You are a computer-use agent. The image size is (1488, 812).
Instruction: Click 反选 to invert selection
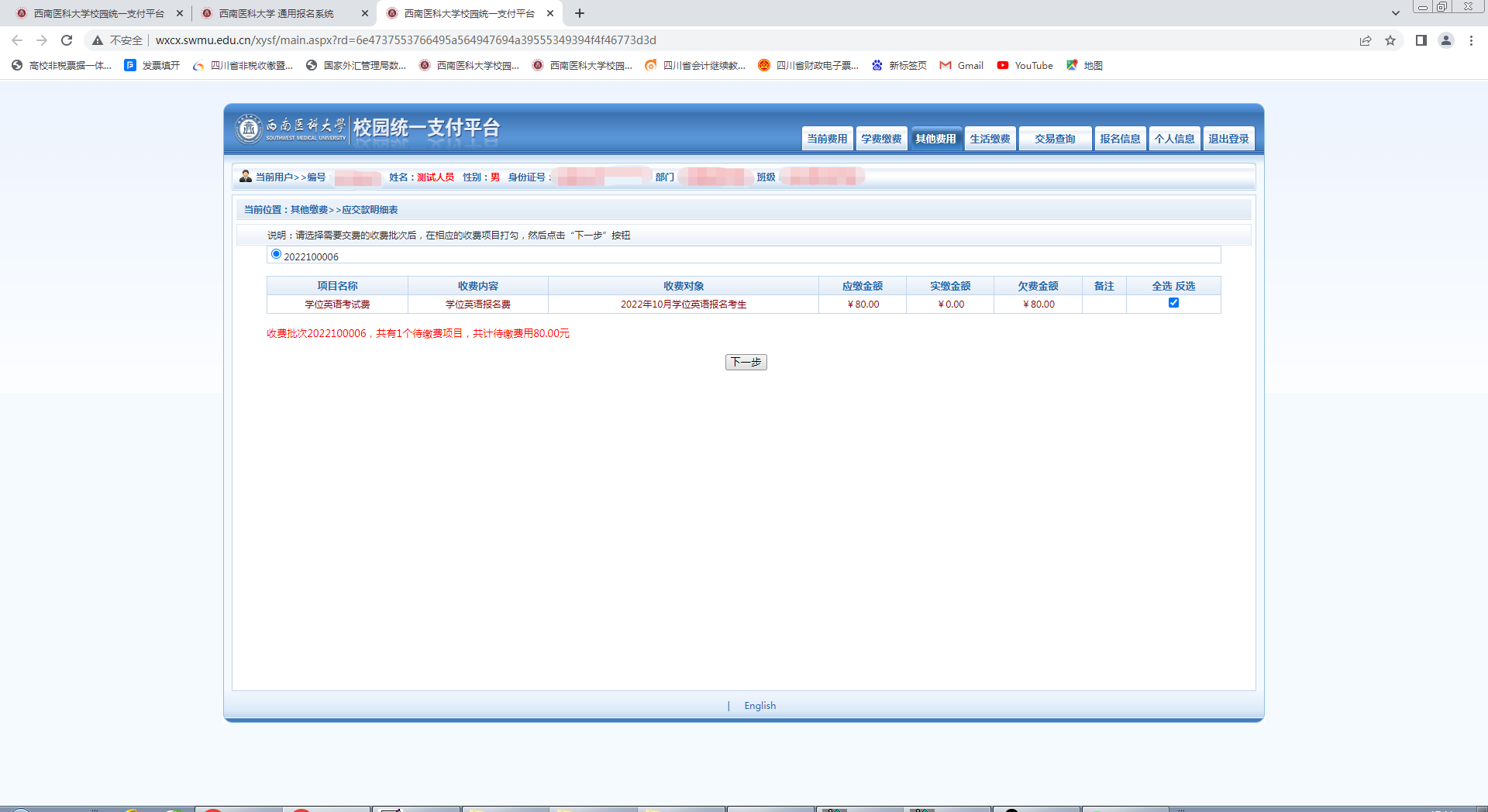pos(1185,286)
